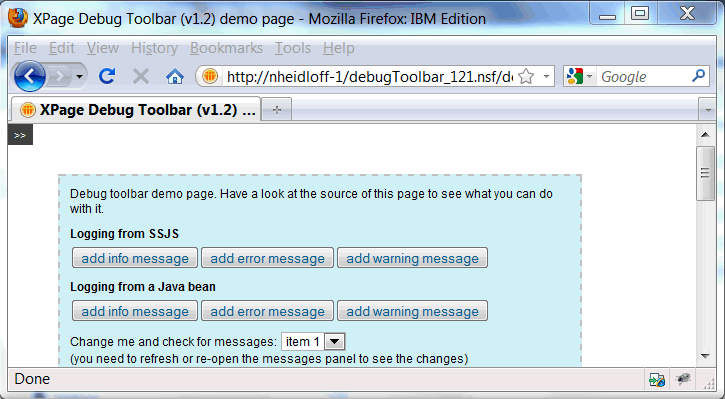Click SSJS add info message button
Image resolution: width=725 pixels, height=399 pixels.
[135, 258]
